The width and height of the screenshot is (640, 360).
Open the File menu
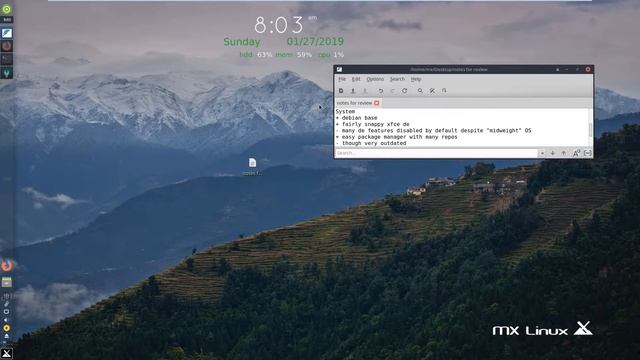[x=342, y=79]
